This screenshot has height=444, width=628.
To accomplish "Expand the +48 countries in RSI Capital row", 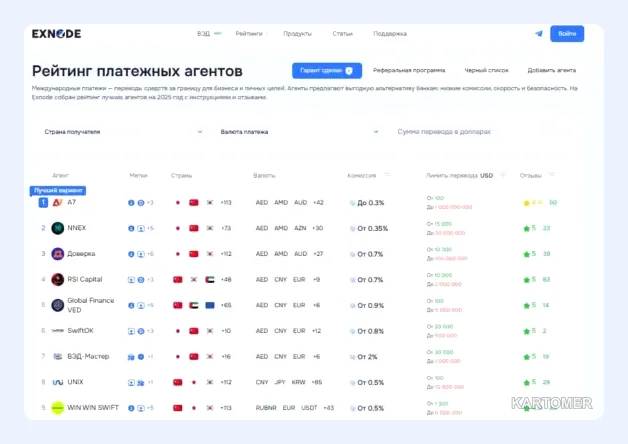I will (x=226, y=279).
